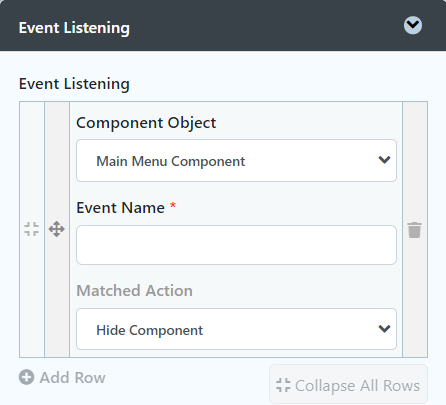Click the Event Name field label
446x405 pixels.
pos(120,208)
